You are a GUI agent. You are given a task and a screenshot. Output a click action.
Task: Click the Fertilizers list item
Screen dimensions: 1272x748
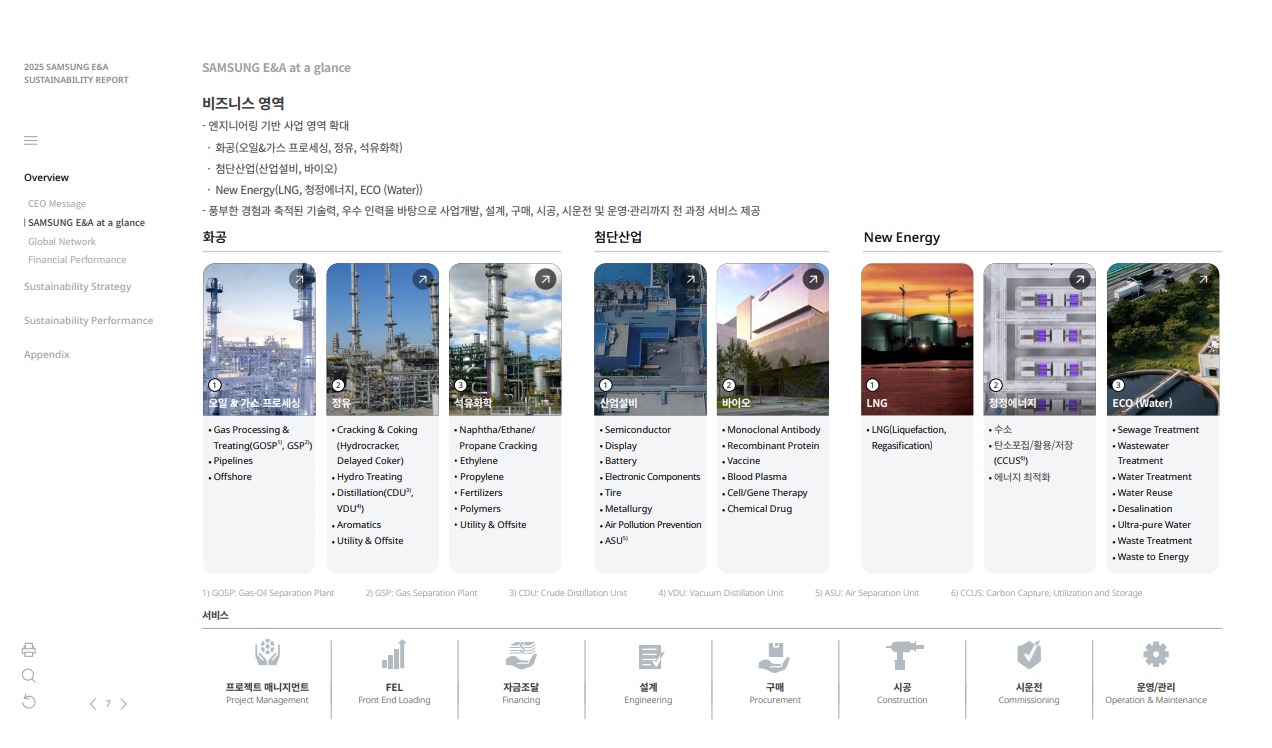(479, 493)
